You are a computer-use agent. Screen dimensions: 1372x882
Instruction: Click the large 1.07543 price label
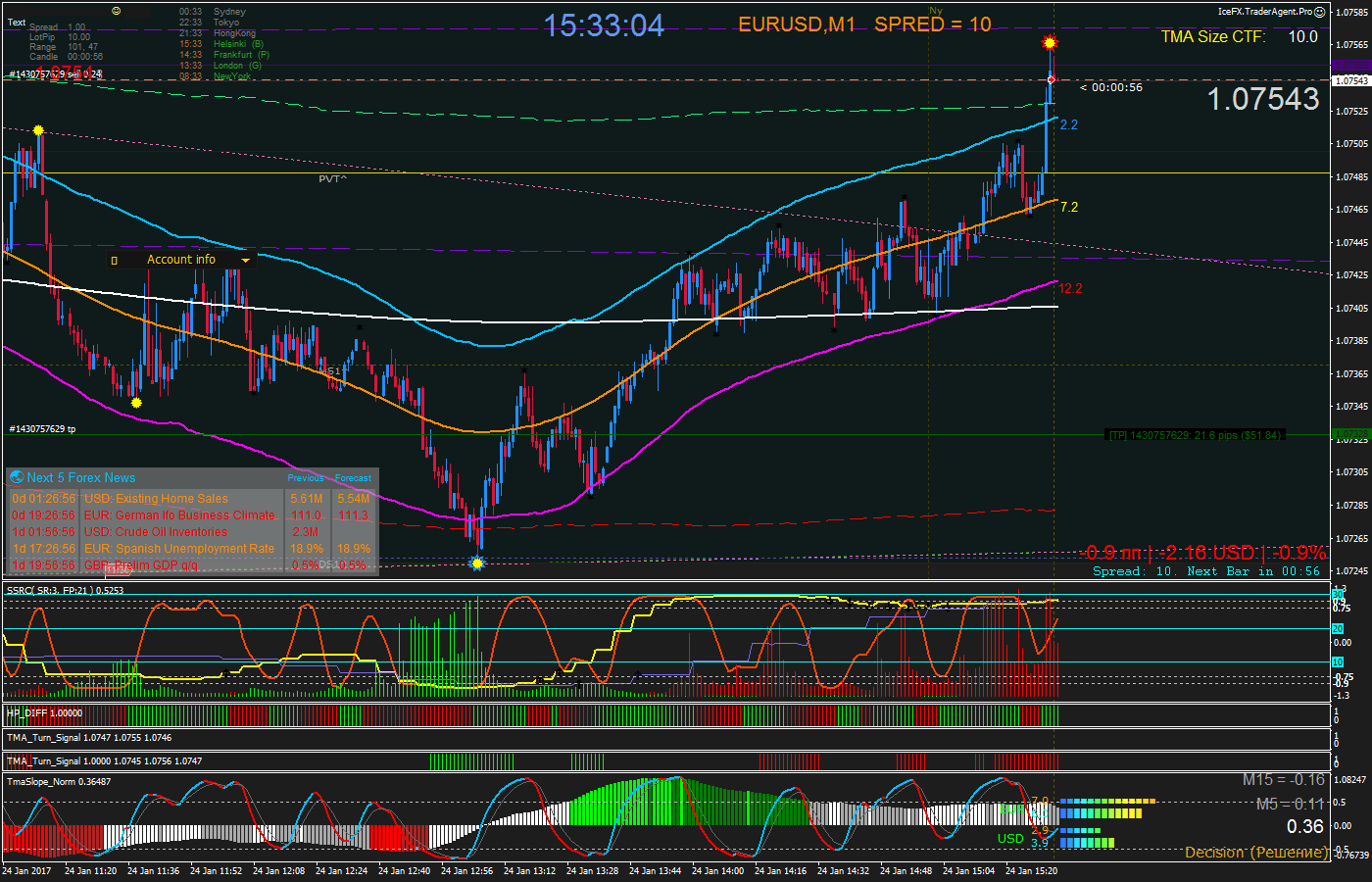[x=1263, y=99]
